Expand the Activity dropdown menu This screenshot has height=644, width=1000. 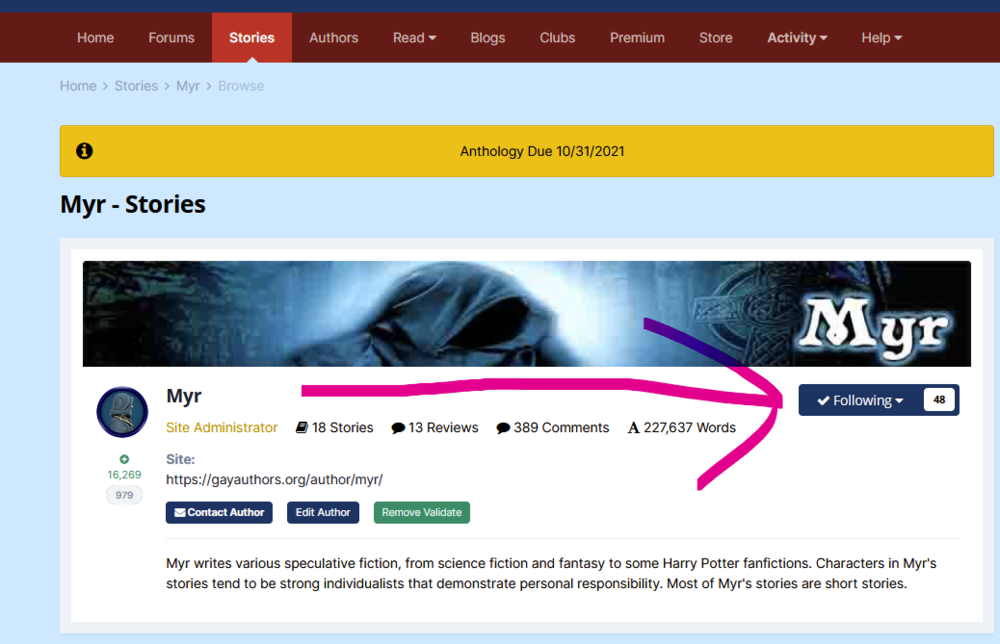point(797,38)
